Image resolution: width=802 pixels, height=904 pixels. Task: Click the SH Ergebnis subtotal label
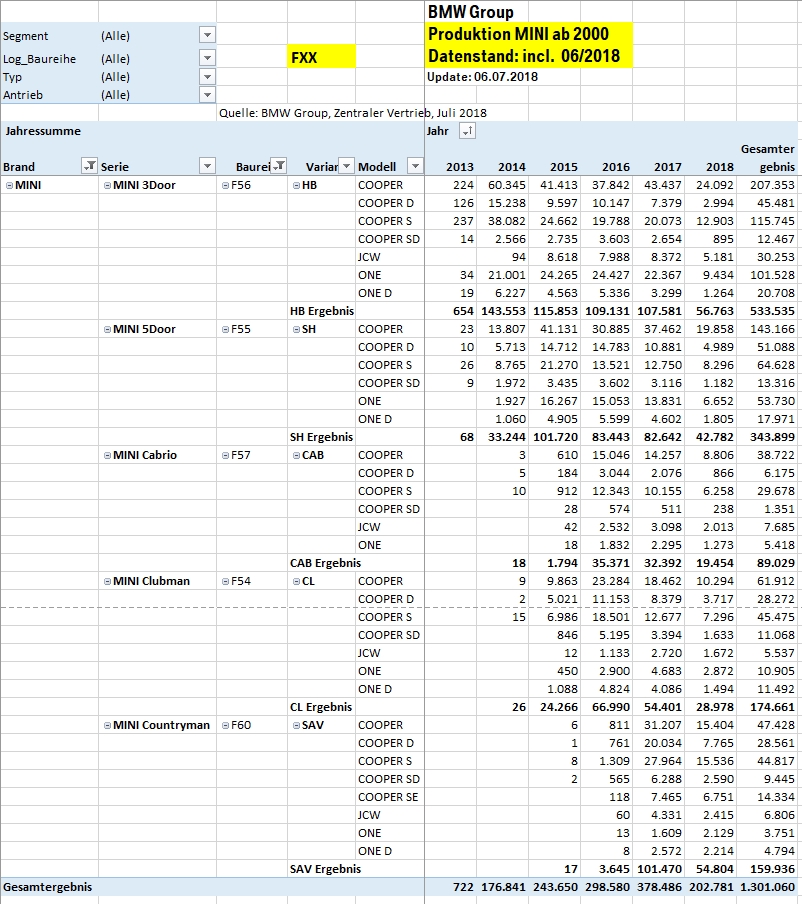[x=321, y=437]
